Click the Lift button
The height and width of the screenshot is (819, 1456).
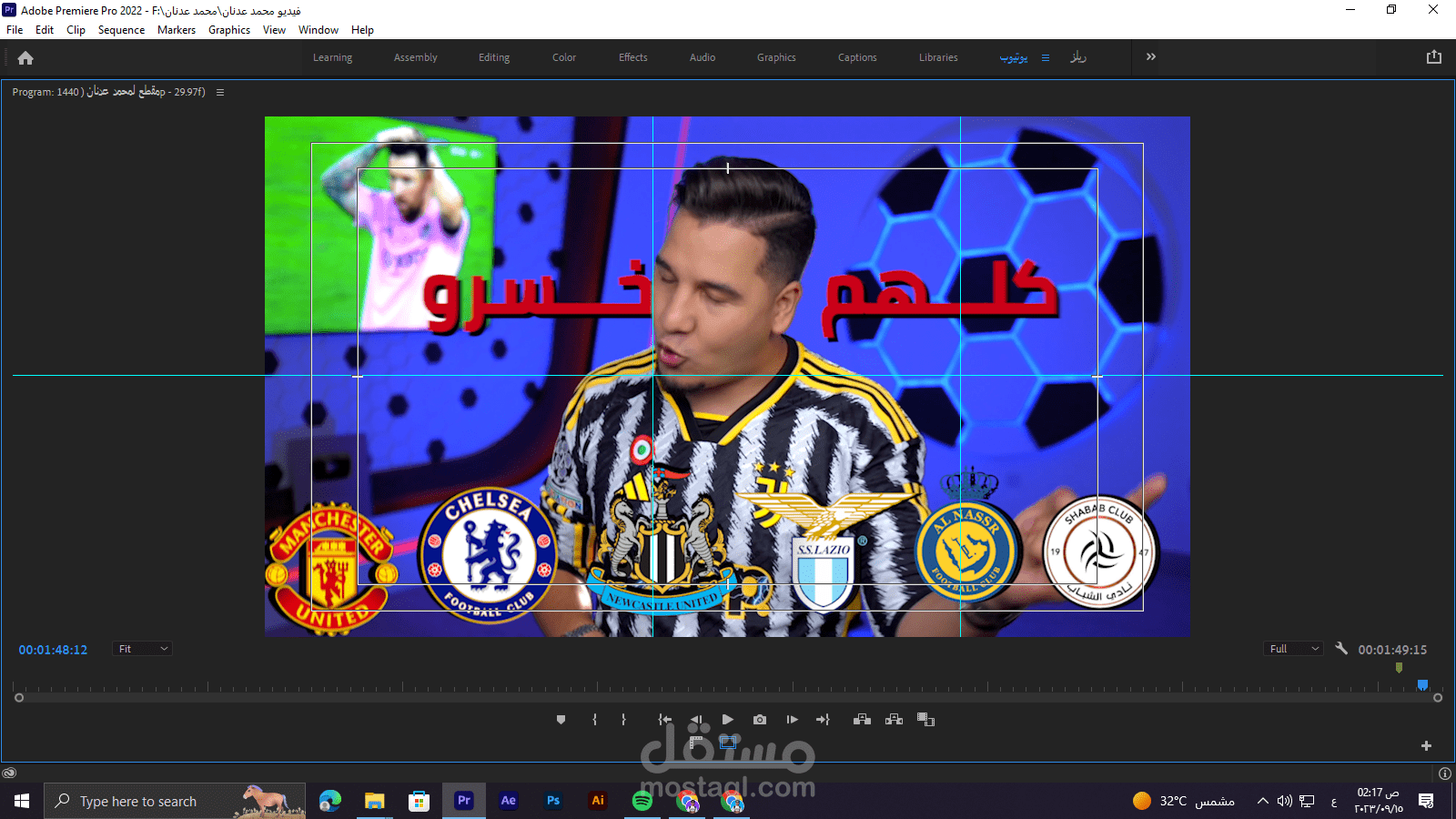[x=862, y=720]
